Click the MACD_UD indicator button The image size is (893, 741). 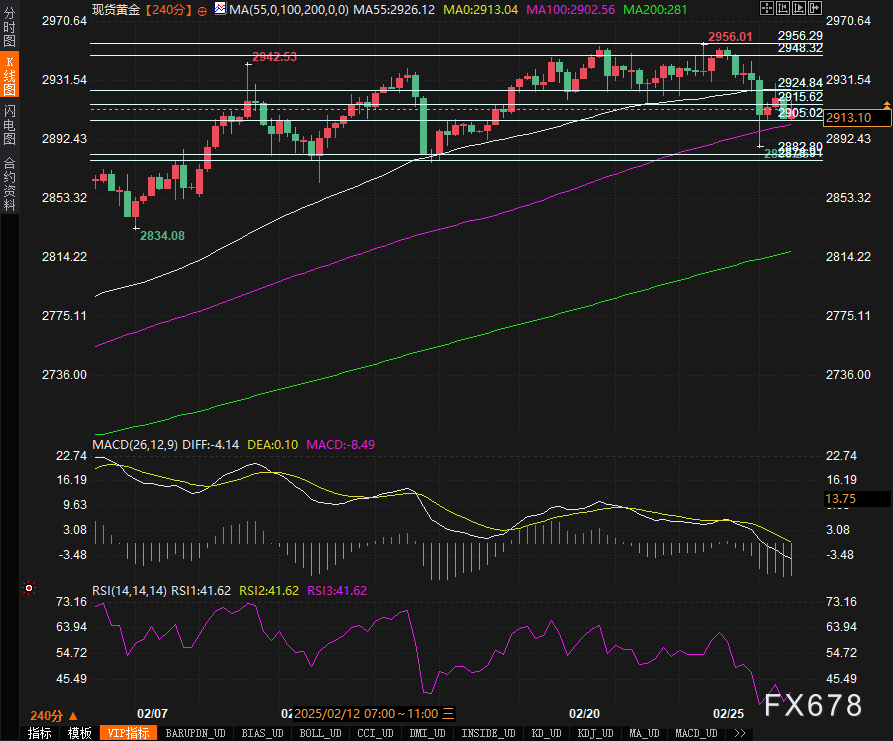tap(696, 733)
